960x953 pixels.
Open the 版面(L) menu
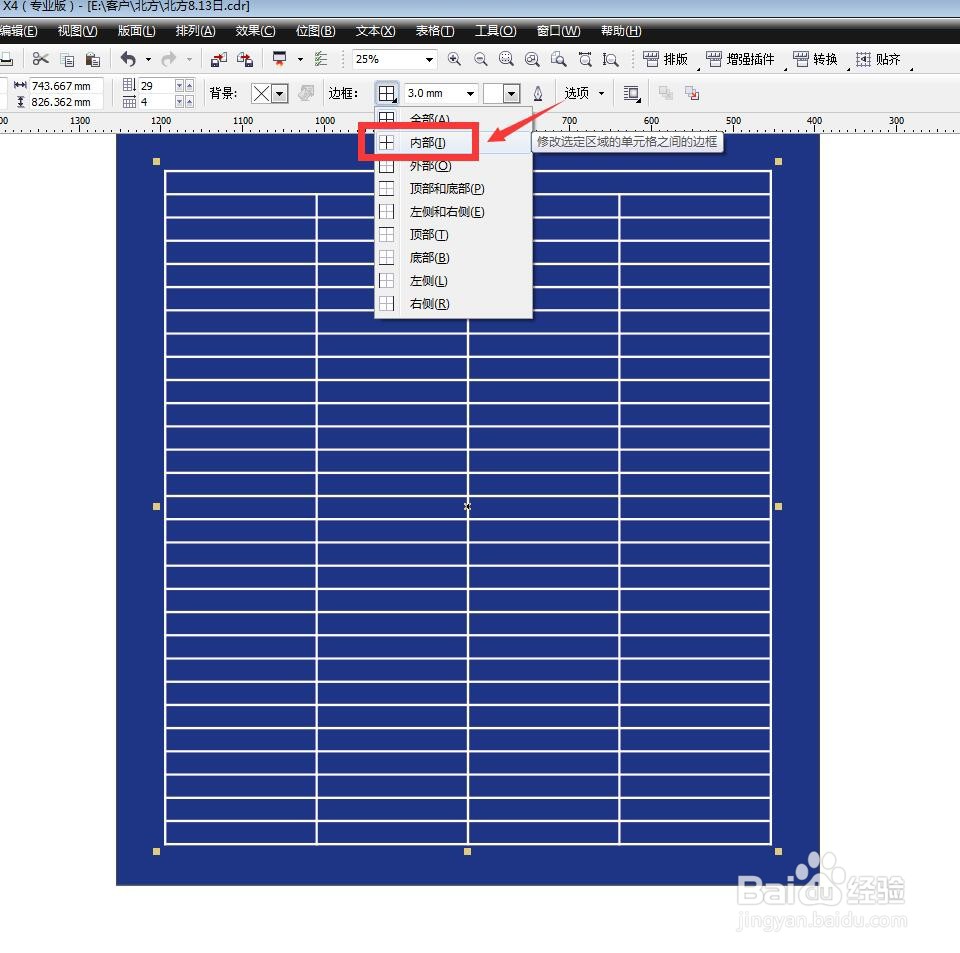[x=136, y=31]
